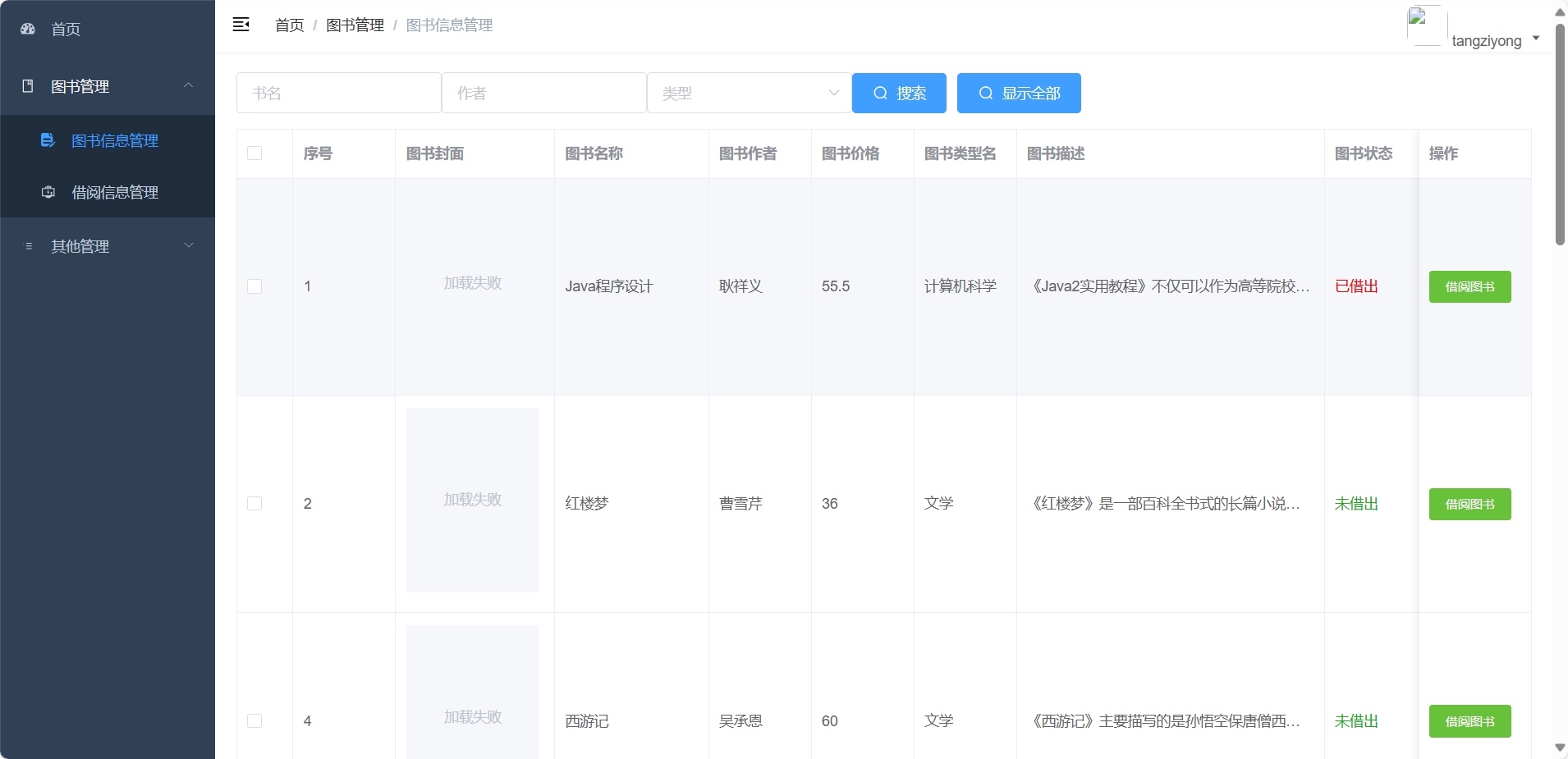Expand the 其他管理 menu chevron
This screenshot has width=1568, height=759.
tap(189, 245)
